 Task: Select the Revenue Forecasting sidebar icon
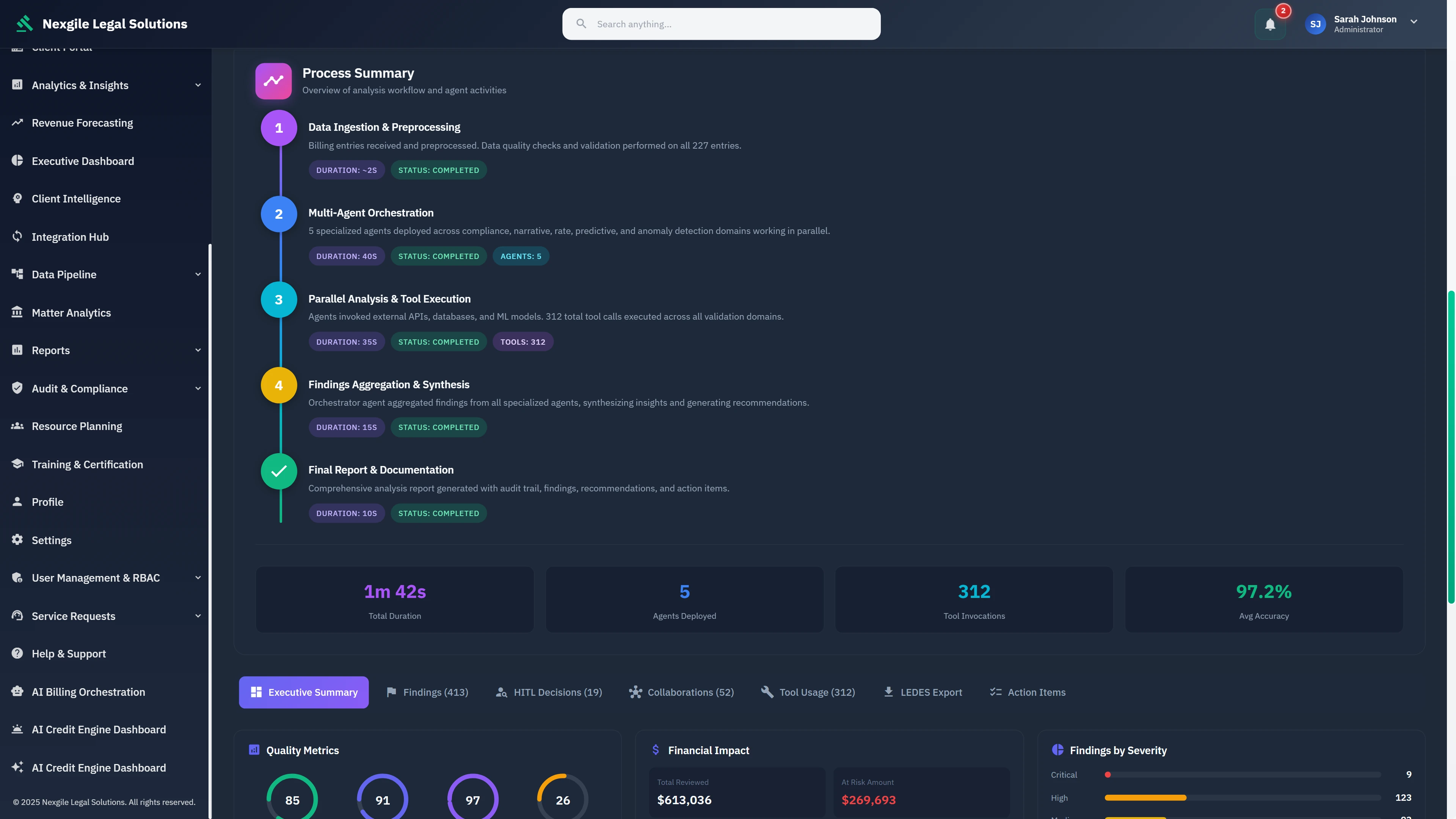coord(17,122)
